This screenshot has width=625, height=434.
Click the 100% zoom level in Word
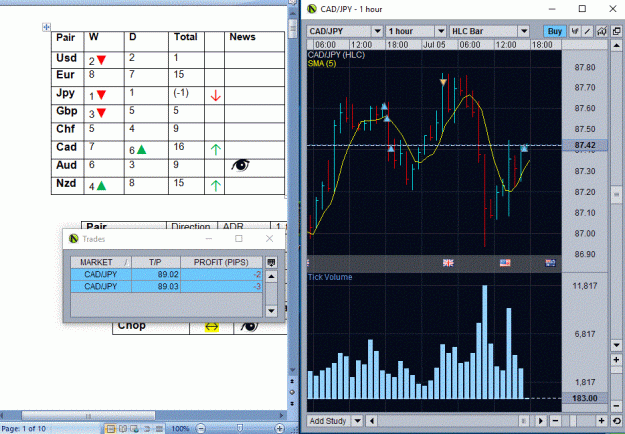point(181,429)
